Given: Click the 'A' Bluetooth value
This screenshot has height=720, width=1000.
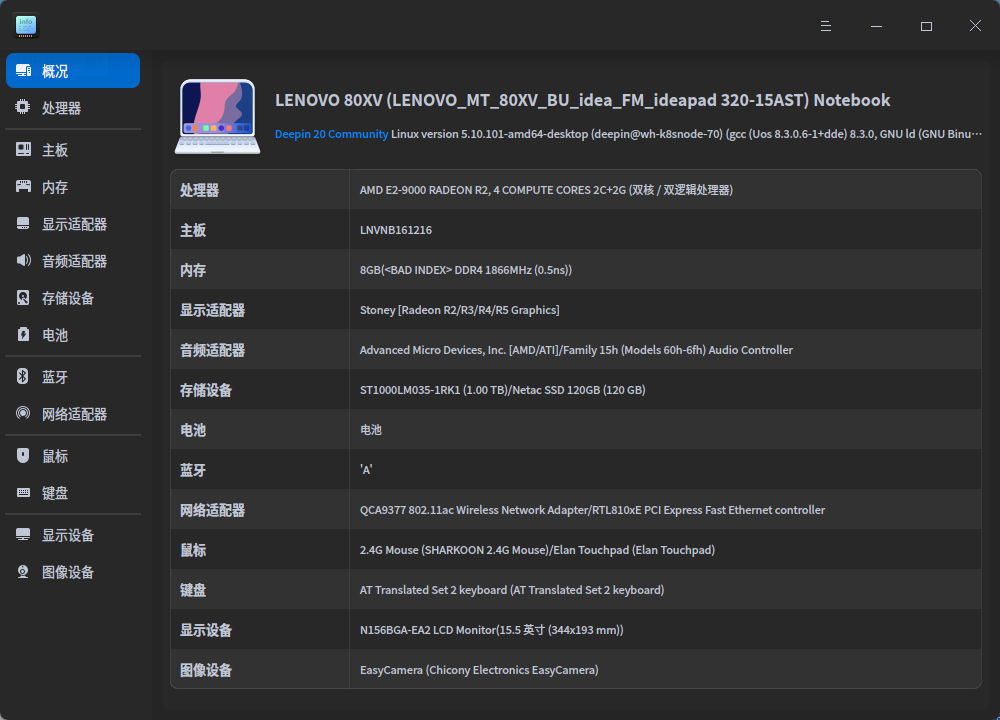Looking at the screenshot, I should click(x=366, y=470).
